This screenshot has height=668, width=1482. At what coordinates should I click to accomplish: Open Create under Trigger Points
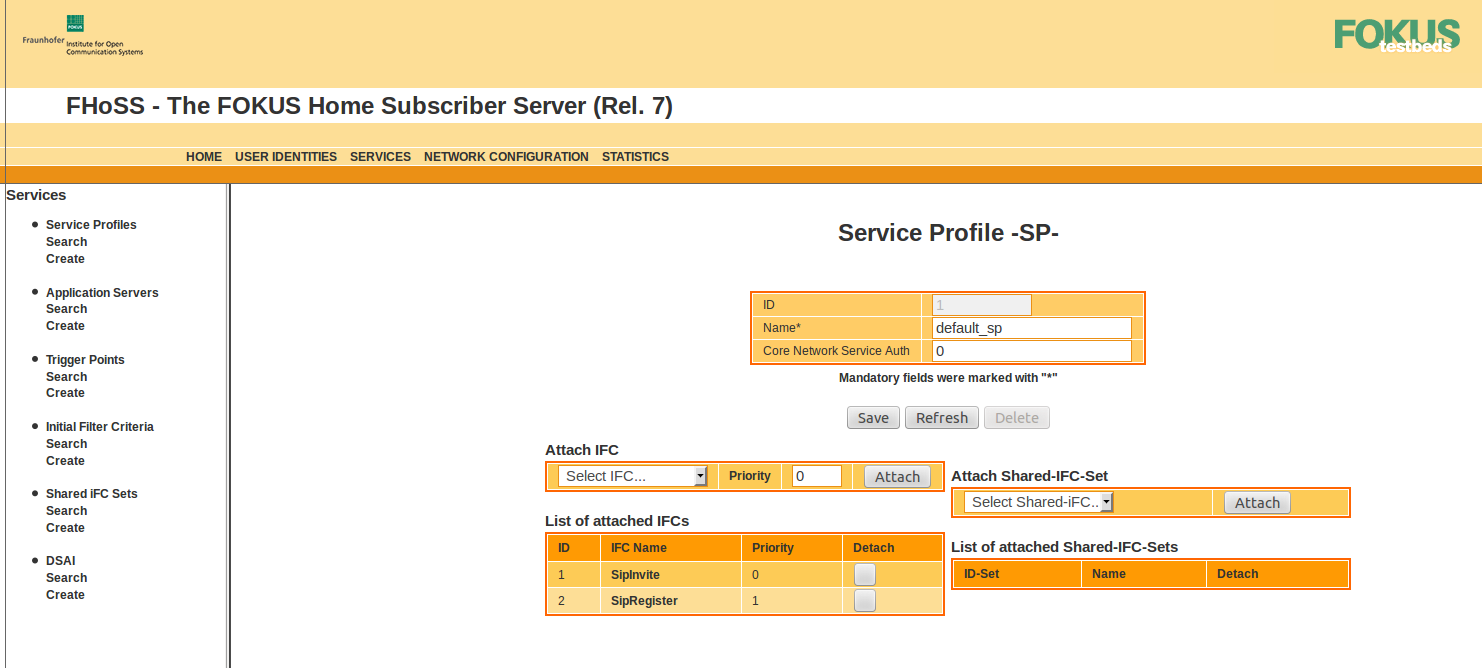pos(65,393)
